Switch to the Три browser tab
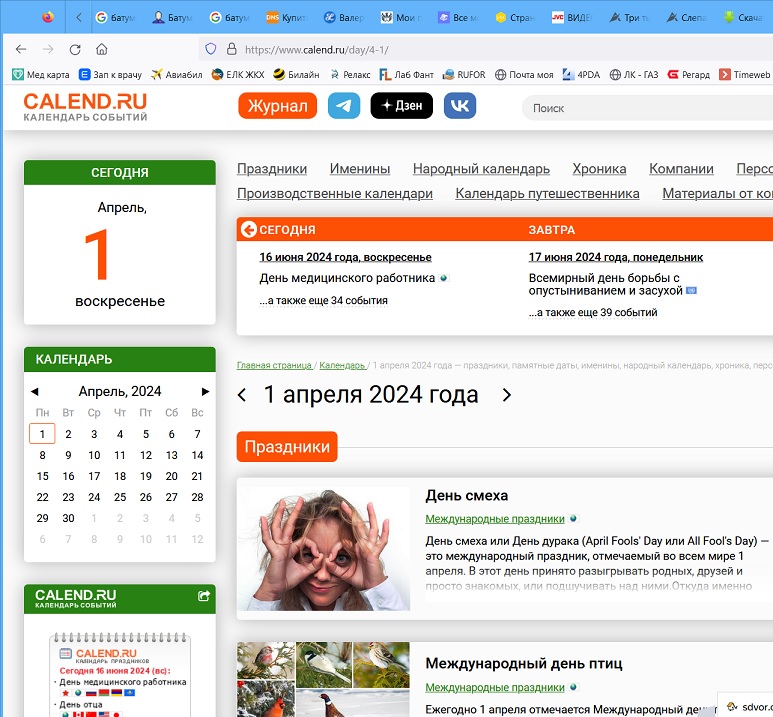The image size is (773, 717). pyautogui.click(x=629, y=17)
